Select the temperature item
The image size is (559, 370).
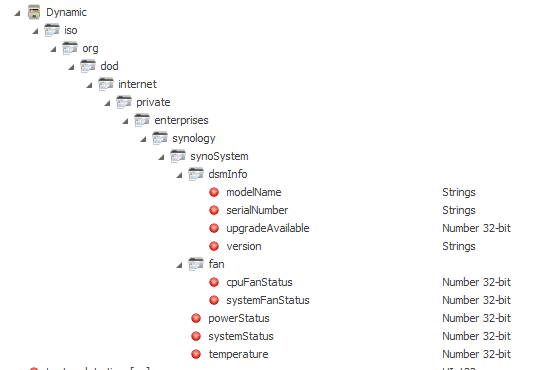click(x=239, y=354)
